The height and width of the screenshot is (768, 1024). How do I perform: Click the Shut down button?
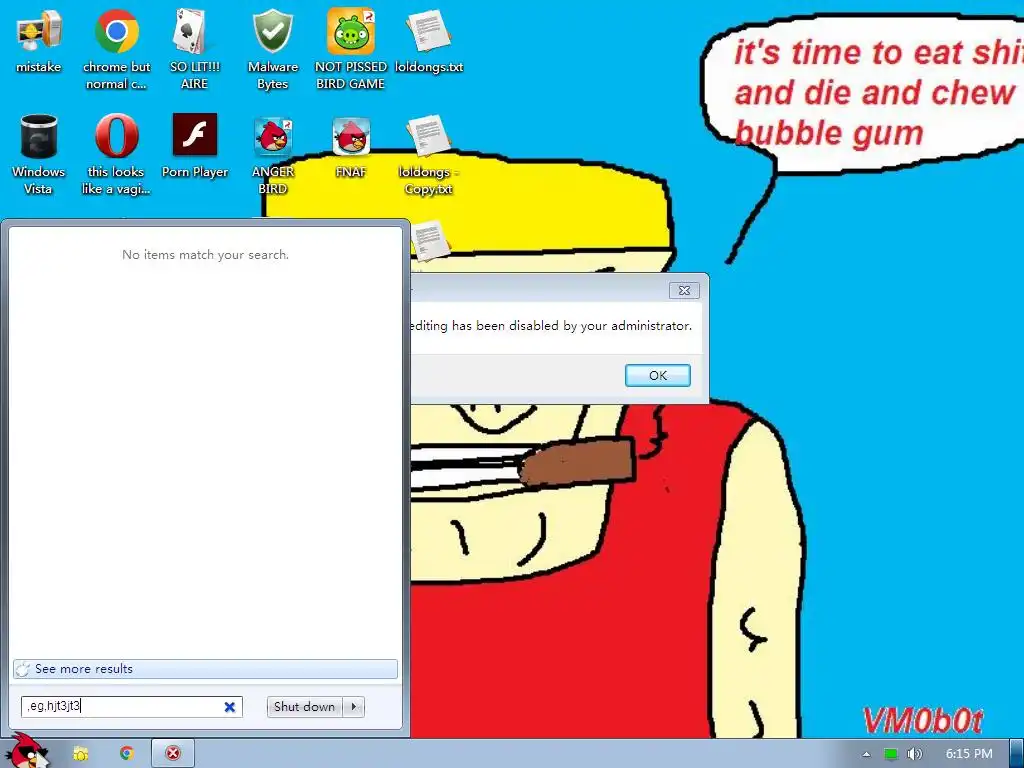pyautogui.click(x=304, y=707)
